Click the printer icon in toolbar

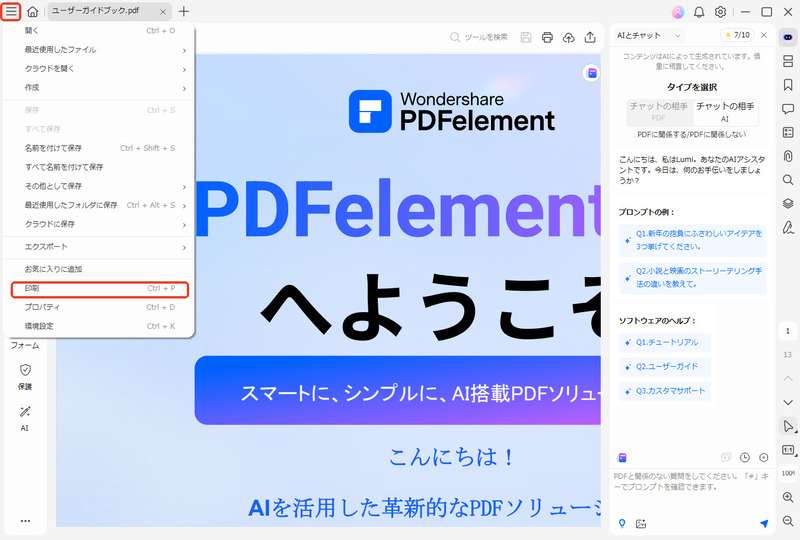point(547,37)
